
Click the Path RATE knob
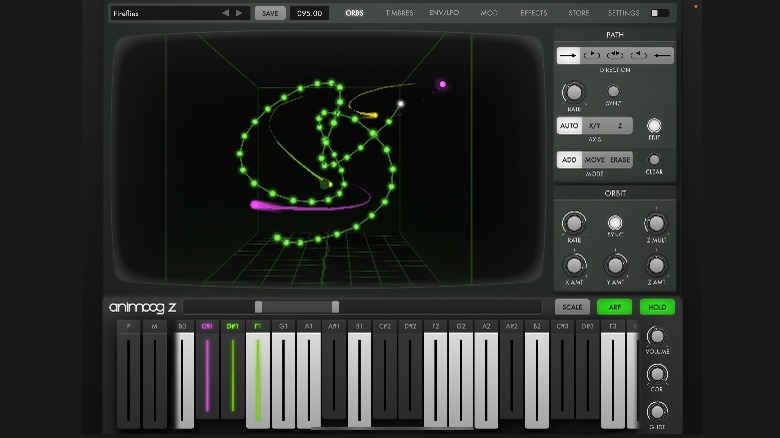[x=574, y=92]
